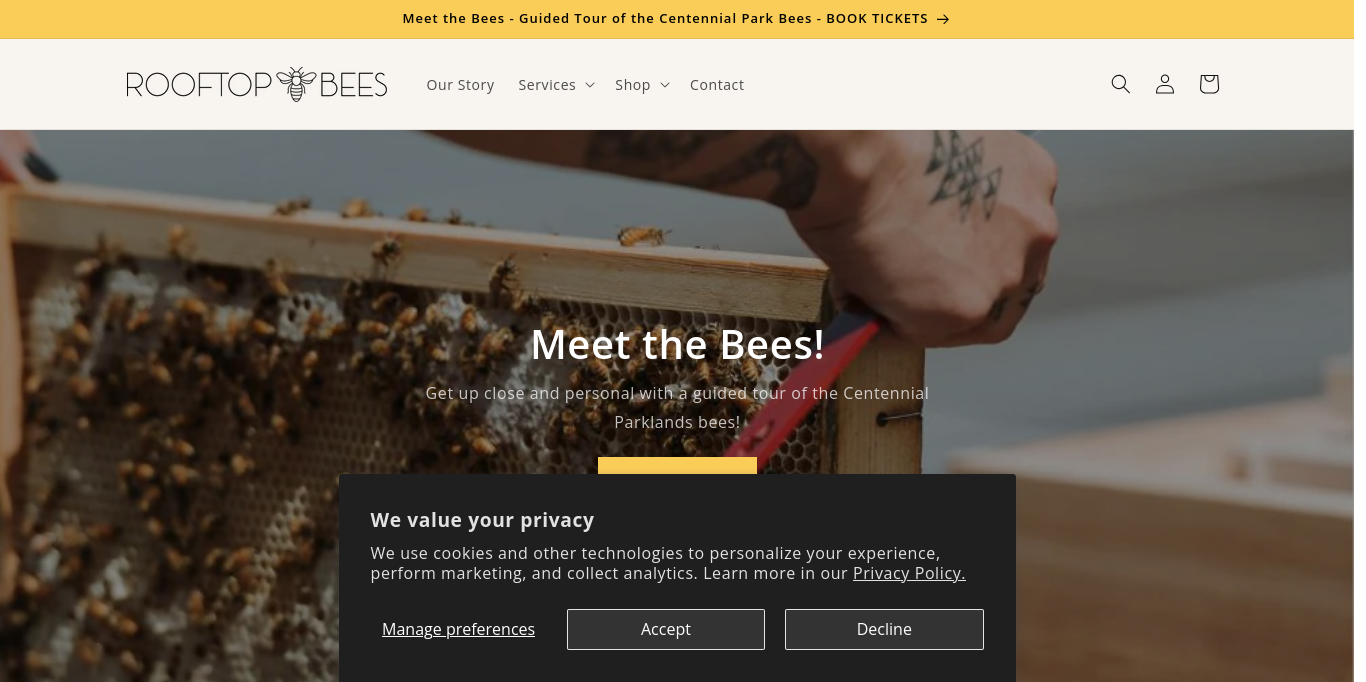
Task: Click the bee emblem in the logo
Action: [x=296, y=84]
